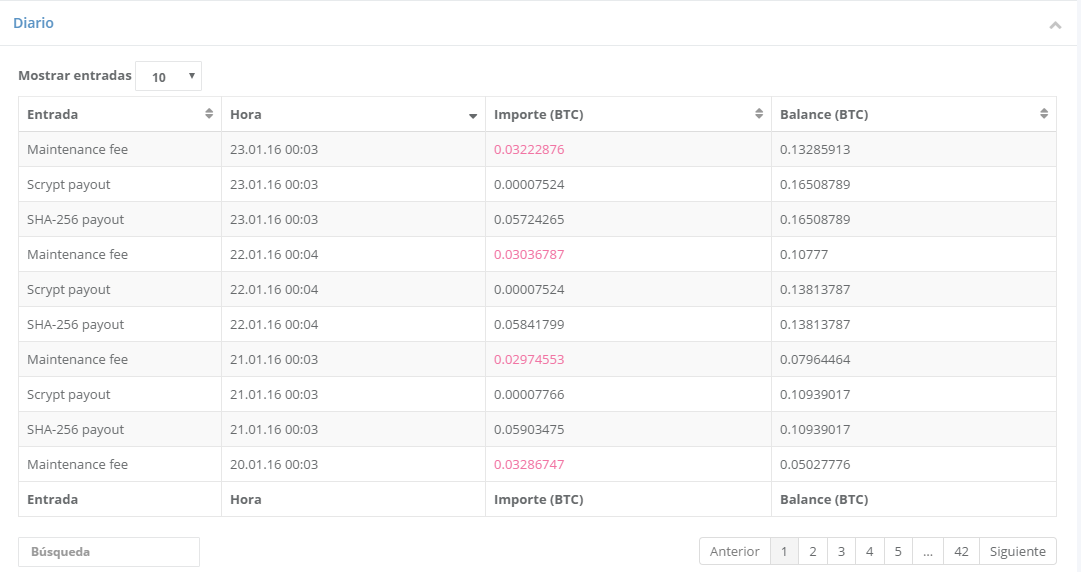This screenshot has height=572, width=1081.
Task: Select balance 0.13285913
Action: tap(815, 150)
